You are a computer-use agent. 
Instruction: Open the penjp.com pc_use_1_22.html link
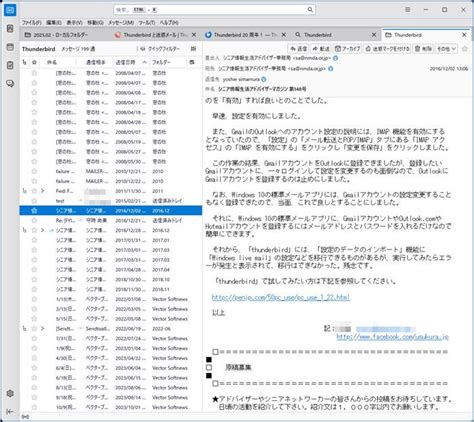point(281,297)
